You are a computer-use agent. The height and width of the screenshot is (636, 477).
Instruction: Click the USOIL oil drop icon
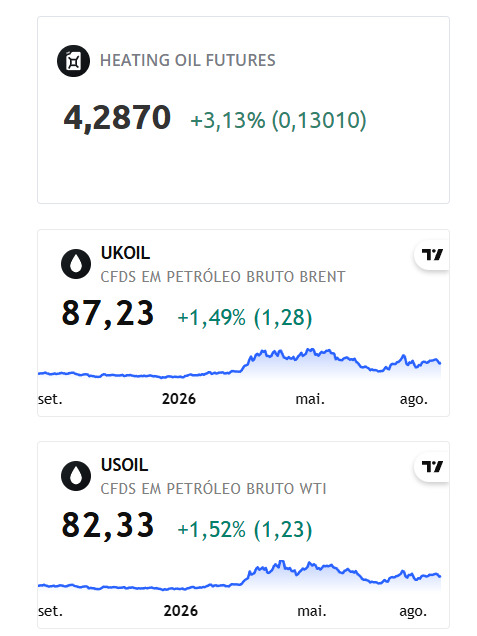point(76,476)
